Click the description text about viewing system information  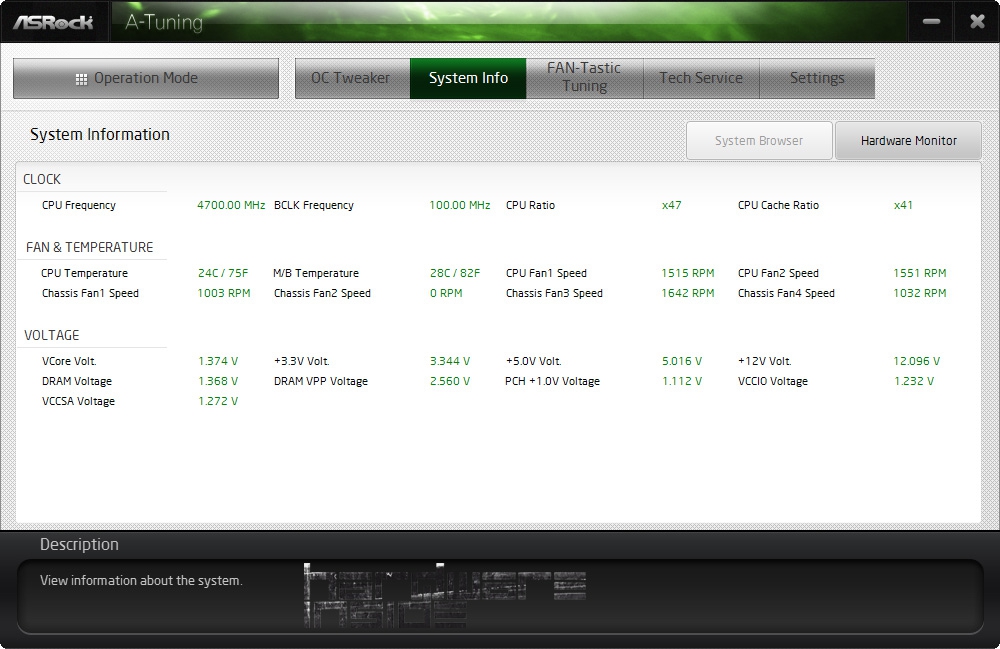coord(141,581)
